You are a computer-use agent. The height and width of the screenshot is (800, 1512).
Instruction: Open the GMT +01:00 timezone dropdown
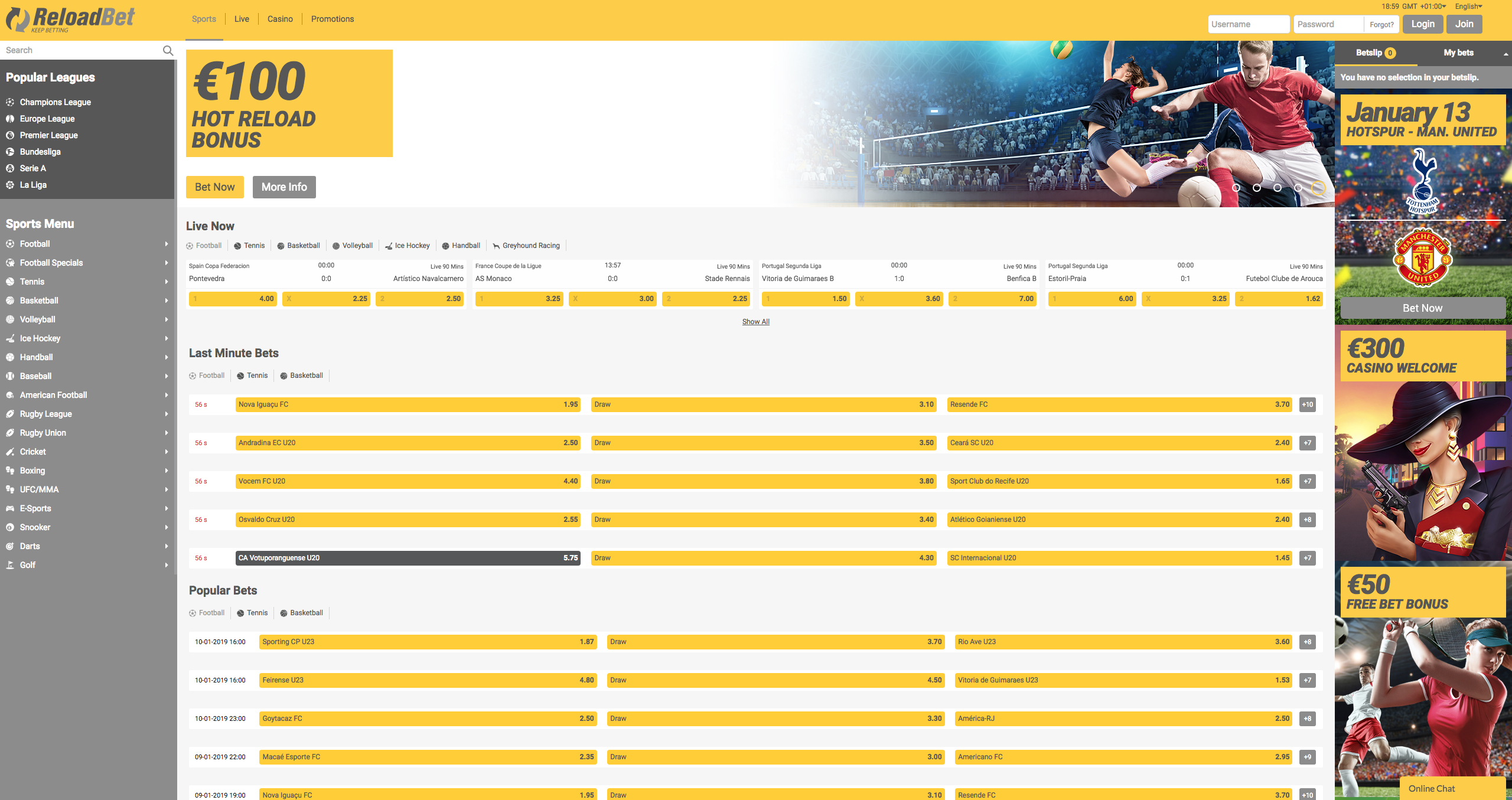(1424, 6)
